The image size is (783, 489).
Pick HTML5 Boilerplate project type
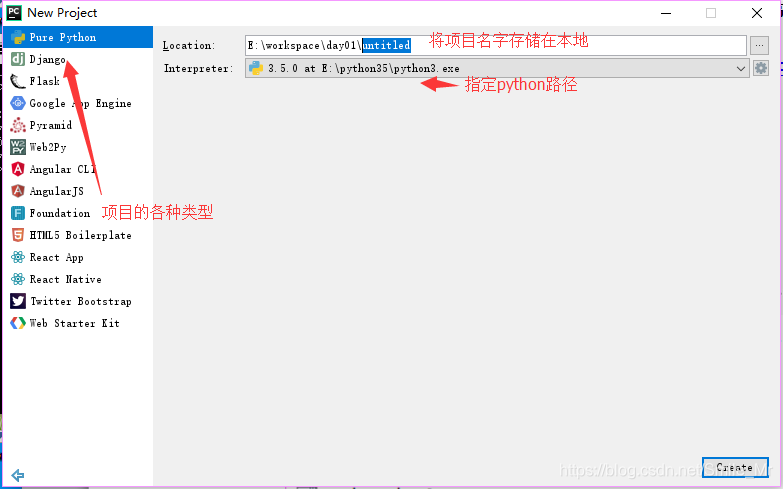[78, 235]
